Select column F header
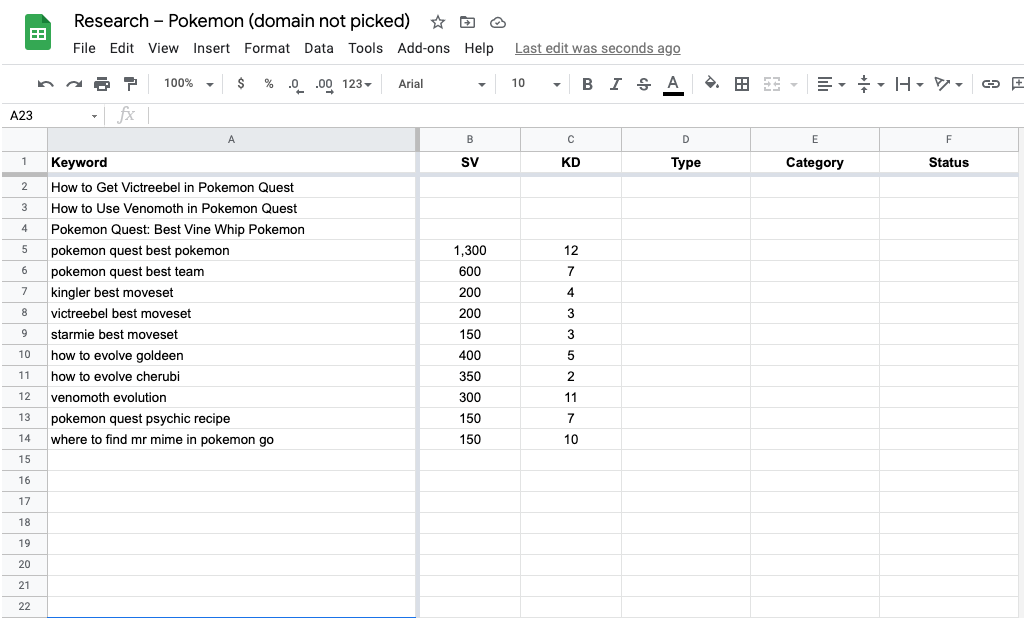The height and width of the screenshot is (618, 1024). [949, 139]
